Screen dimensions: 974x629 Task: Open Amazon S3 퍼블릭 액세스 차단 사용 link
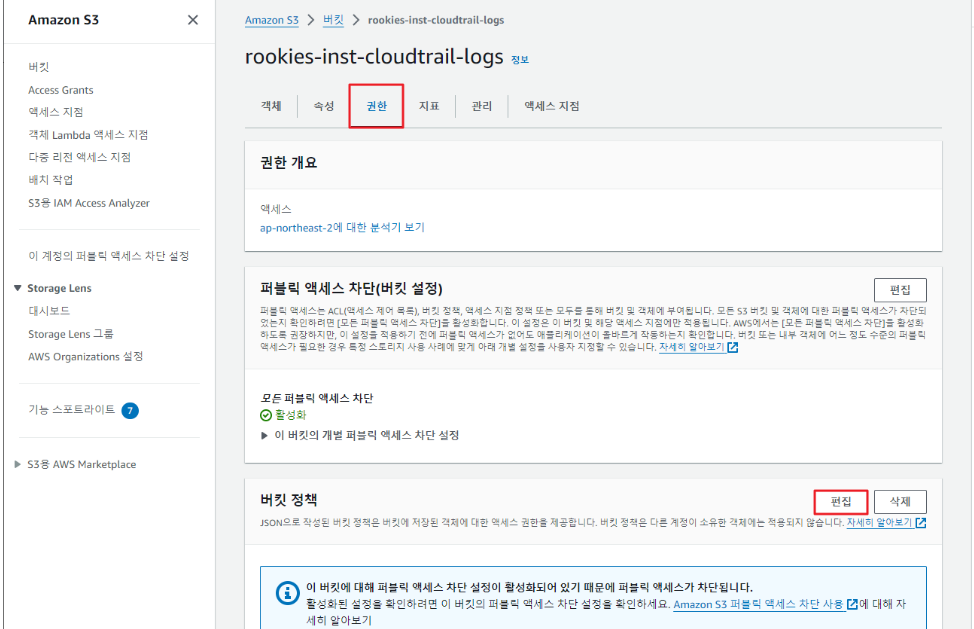pos(758,604)
